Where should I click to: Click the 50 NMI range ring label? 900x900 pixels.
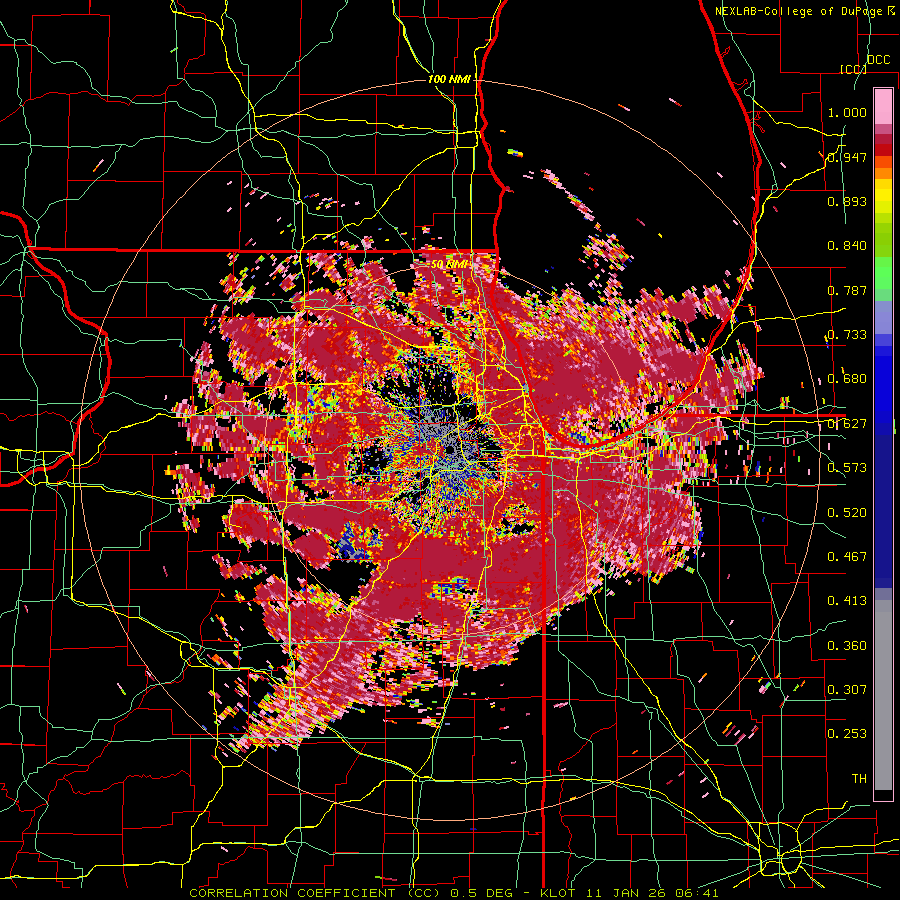(449, 265)
